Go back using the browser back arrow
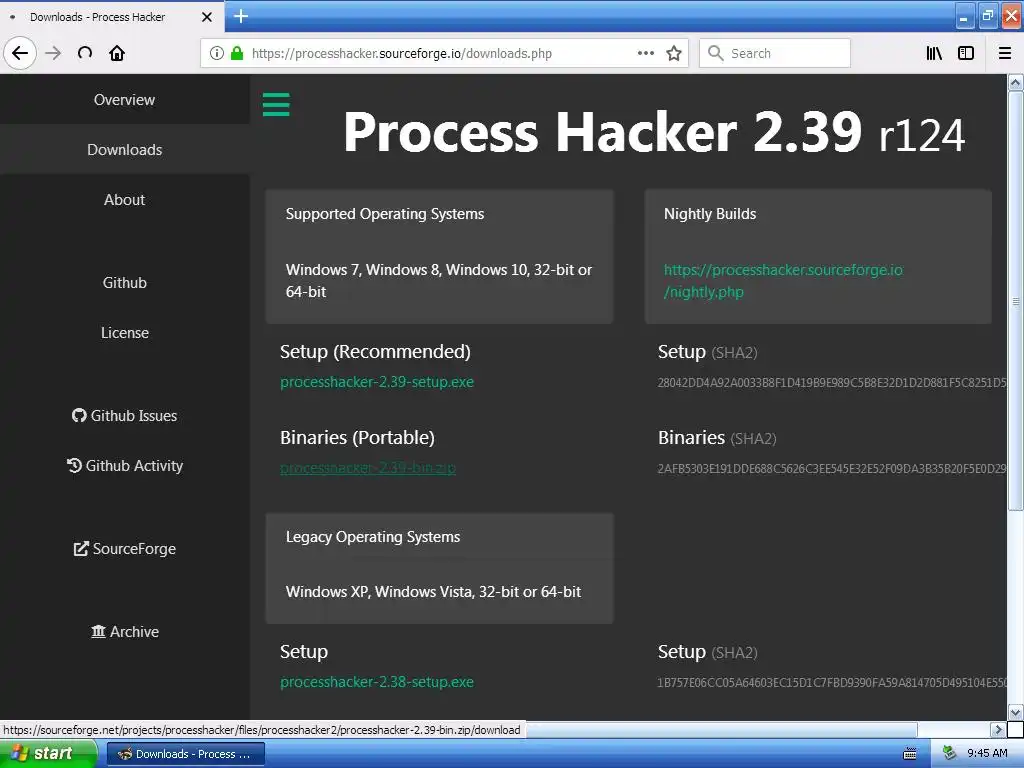This screenshot has width=1024, height=768. click(x=20, y=54)
